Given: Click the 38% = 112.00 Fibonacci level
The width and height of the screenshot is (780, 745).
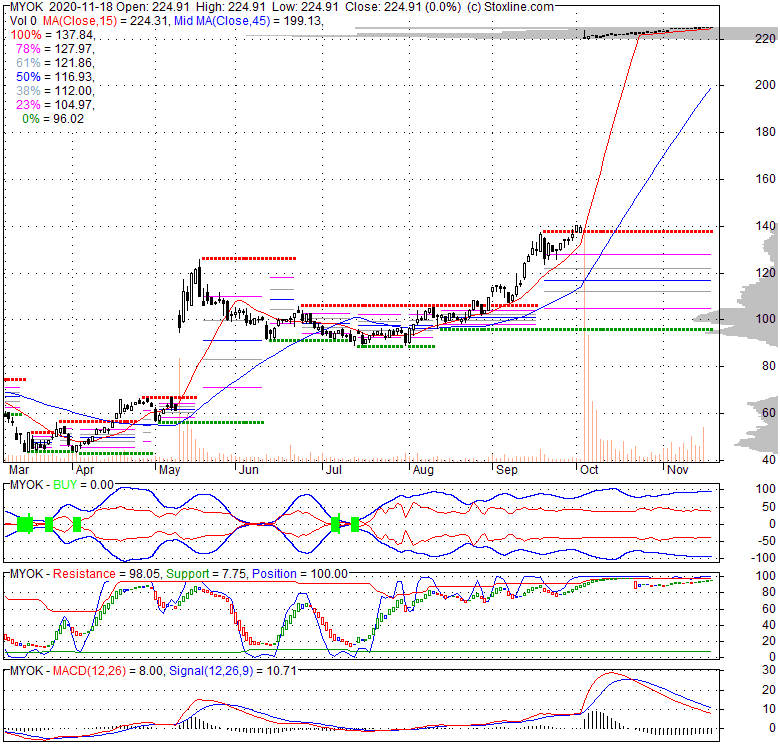Looking at the screenshot, I should (x=55, y=91).
